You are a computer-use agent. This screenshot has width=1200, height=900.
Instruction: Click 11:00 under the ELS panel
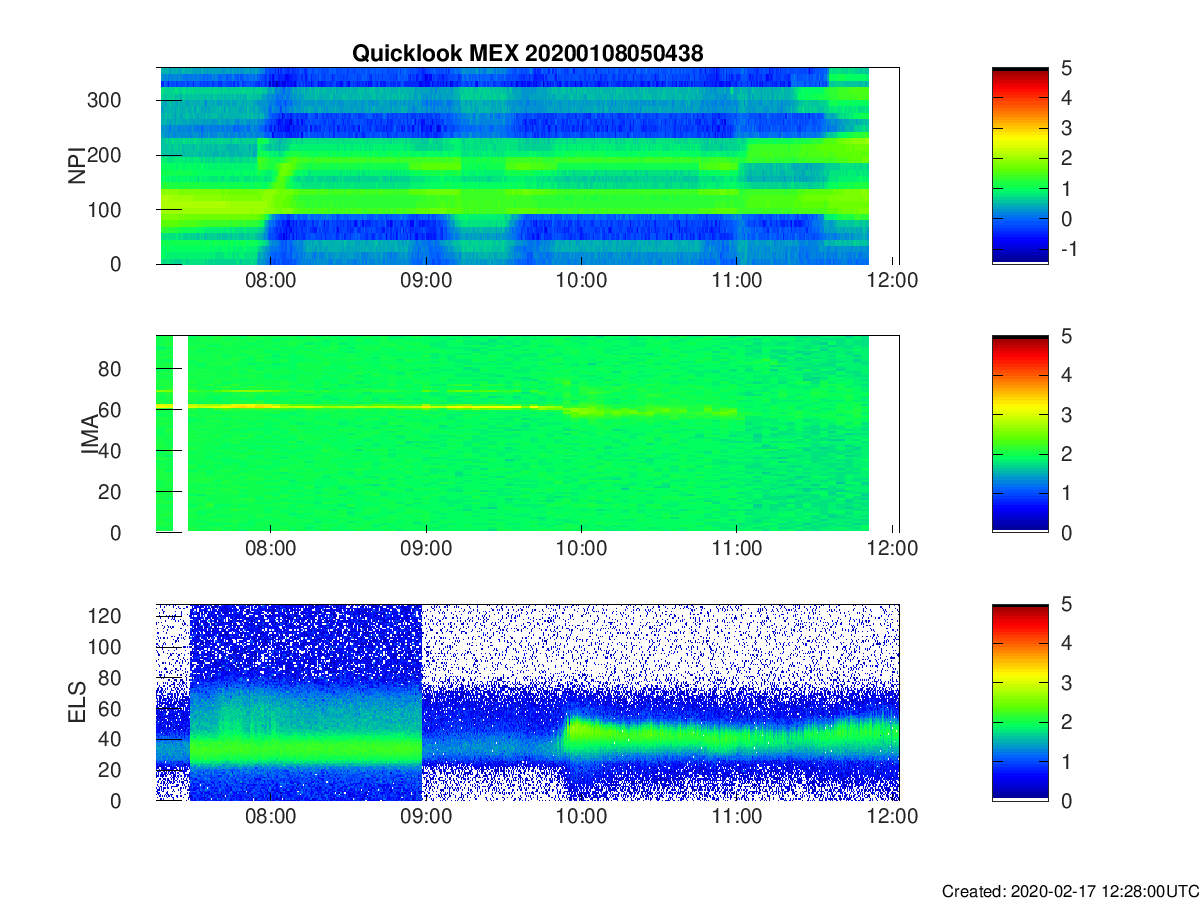(736, 817)
